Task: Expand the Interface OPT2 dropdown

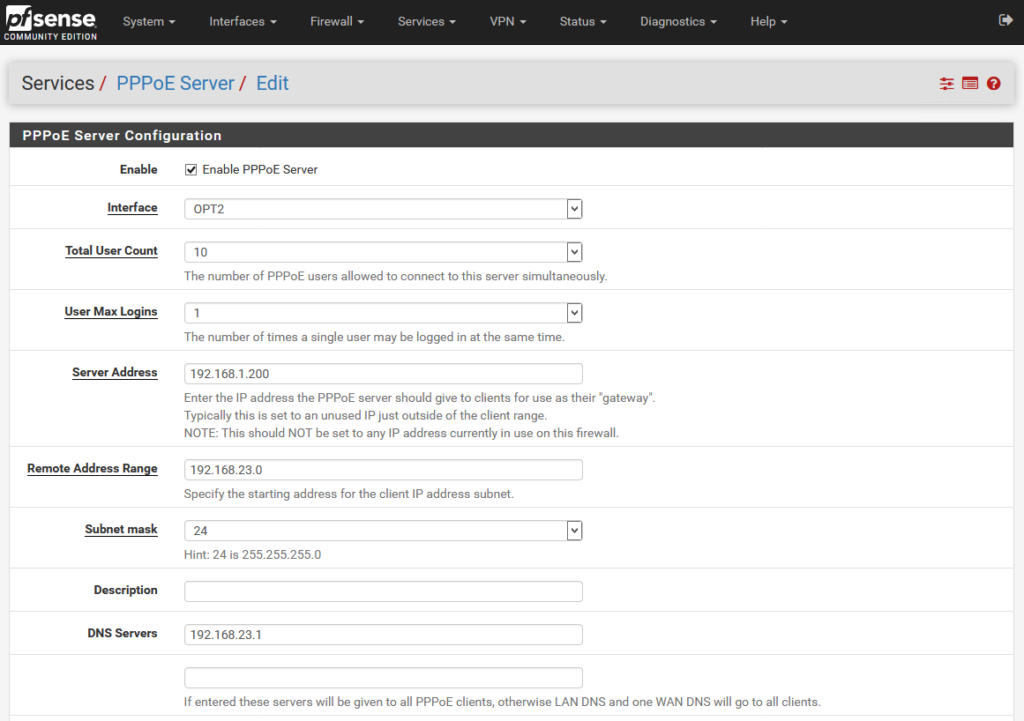Action: tap(383, 209)
